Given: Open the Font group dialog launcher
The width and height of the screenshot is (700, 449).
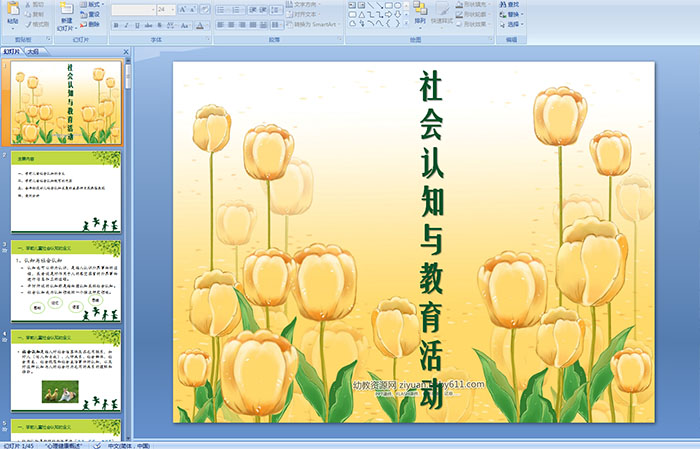Looking at the screenshot, I should pyautogui.click(x=208, y=39).
